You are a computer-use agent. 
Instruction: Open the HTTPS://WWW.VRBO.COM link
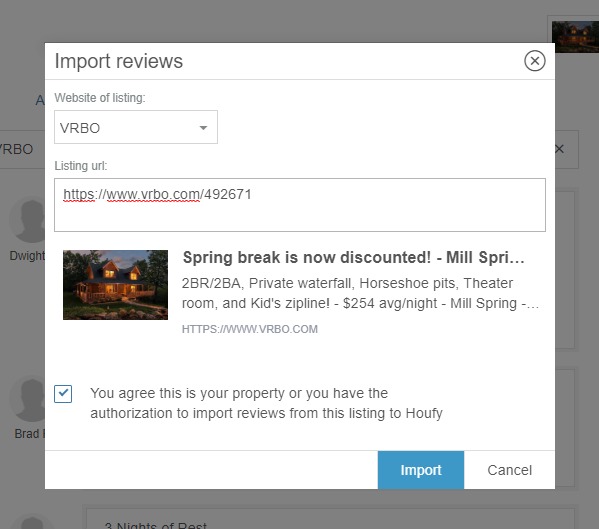click(250, 329)
